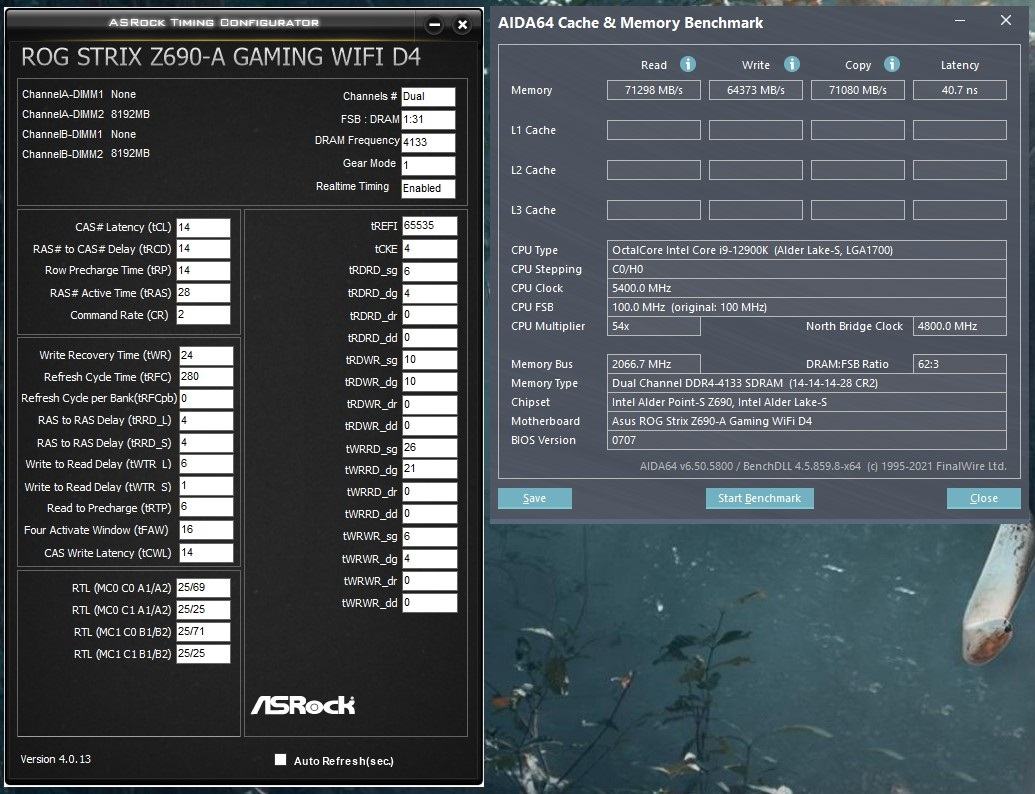Screen dimensions: 1035x794
Task: Click the RTL (MC1 C0 B1/B2) field
Action: [x=203, y=632]
